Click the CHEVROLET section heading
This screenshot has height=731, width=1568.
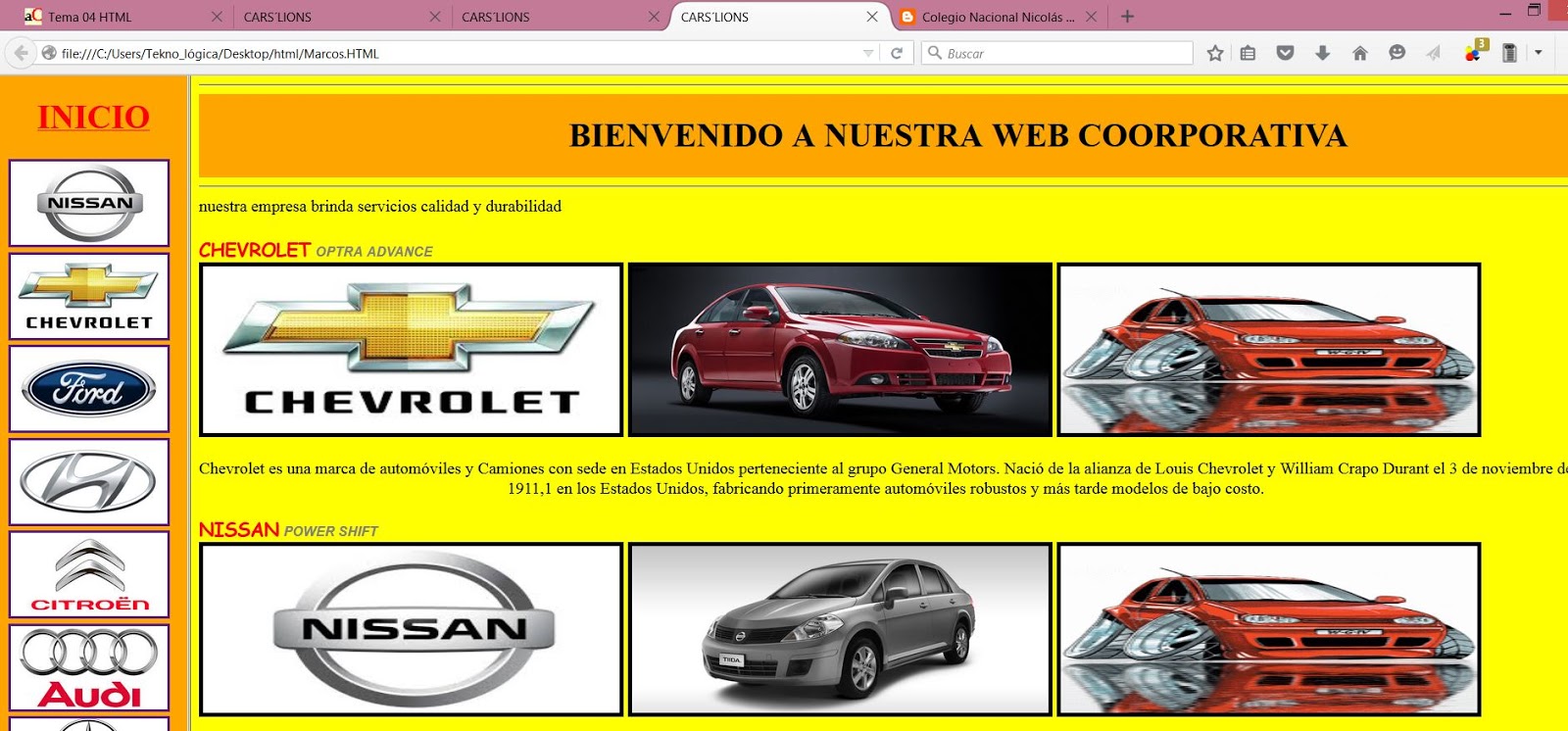(255, 250)
